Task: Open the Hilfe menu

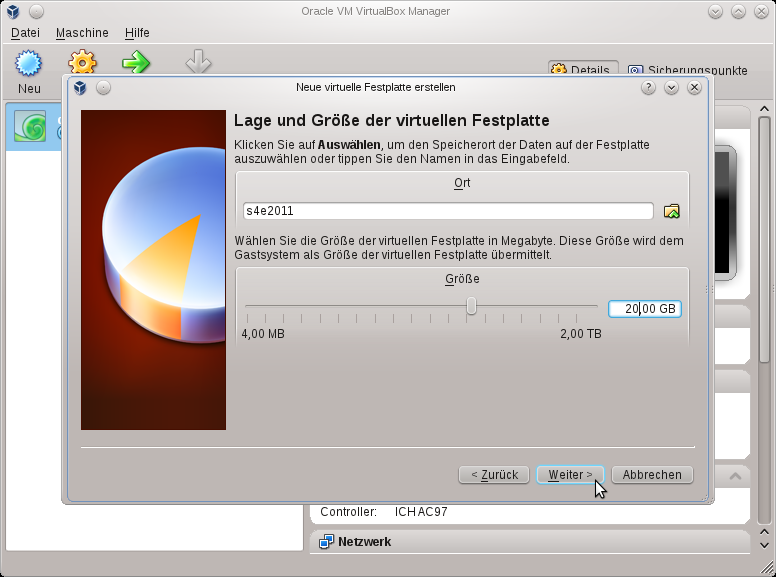Action: 137,33
